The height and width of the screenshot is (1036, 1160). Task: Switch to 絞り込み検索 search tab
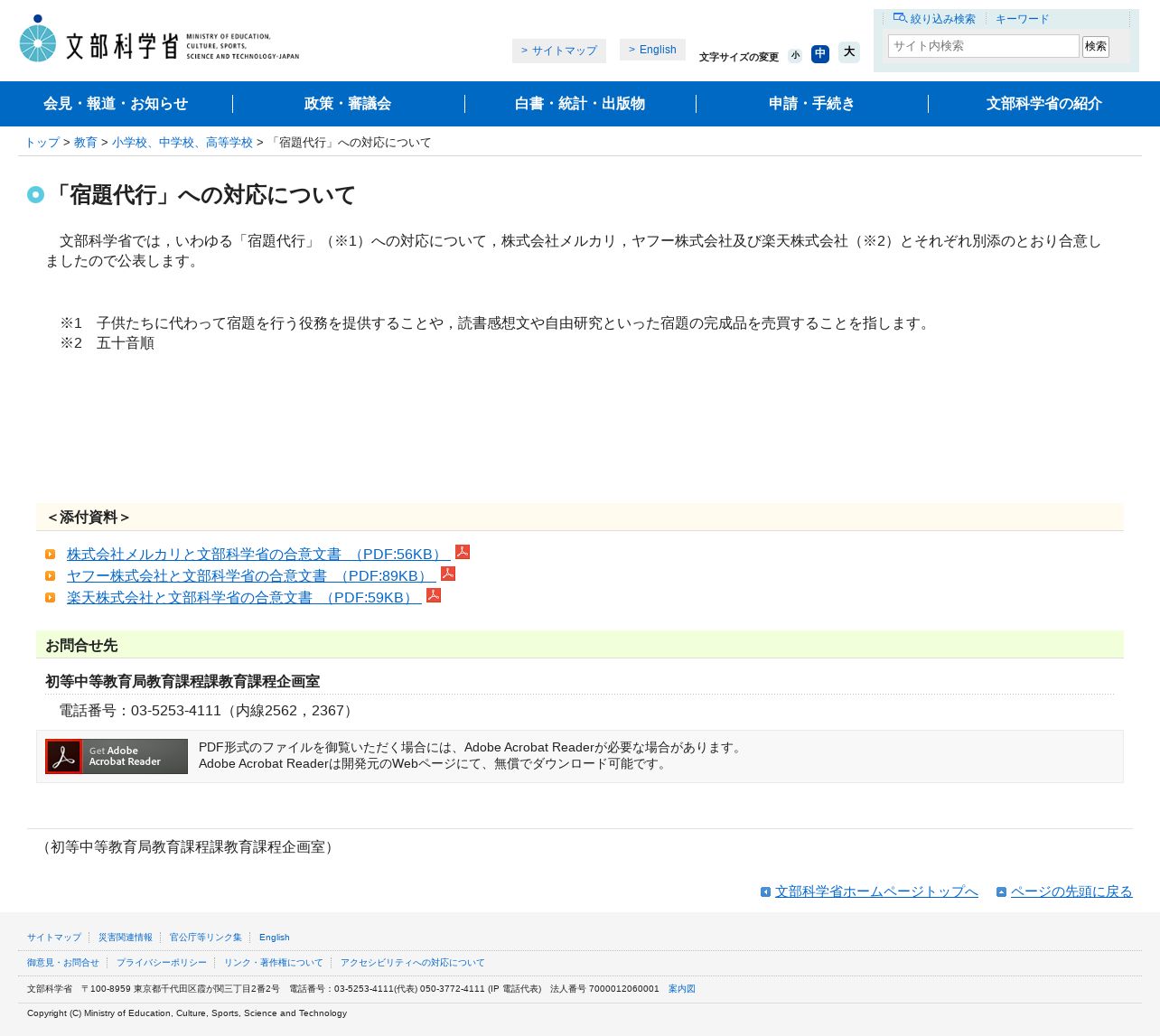[934, 19]
